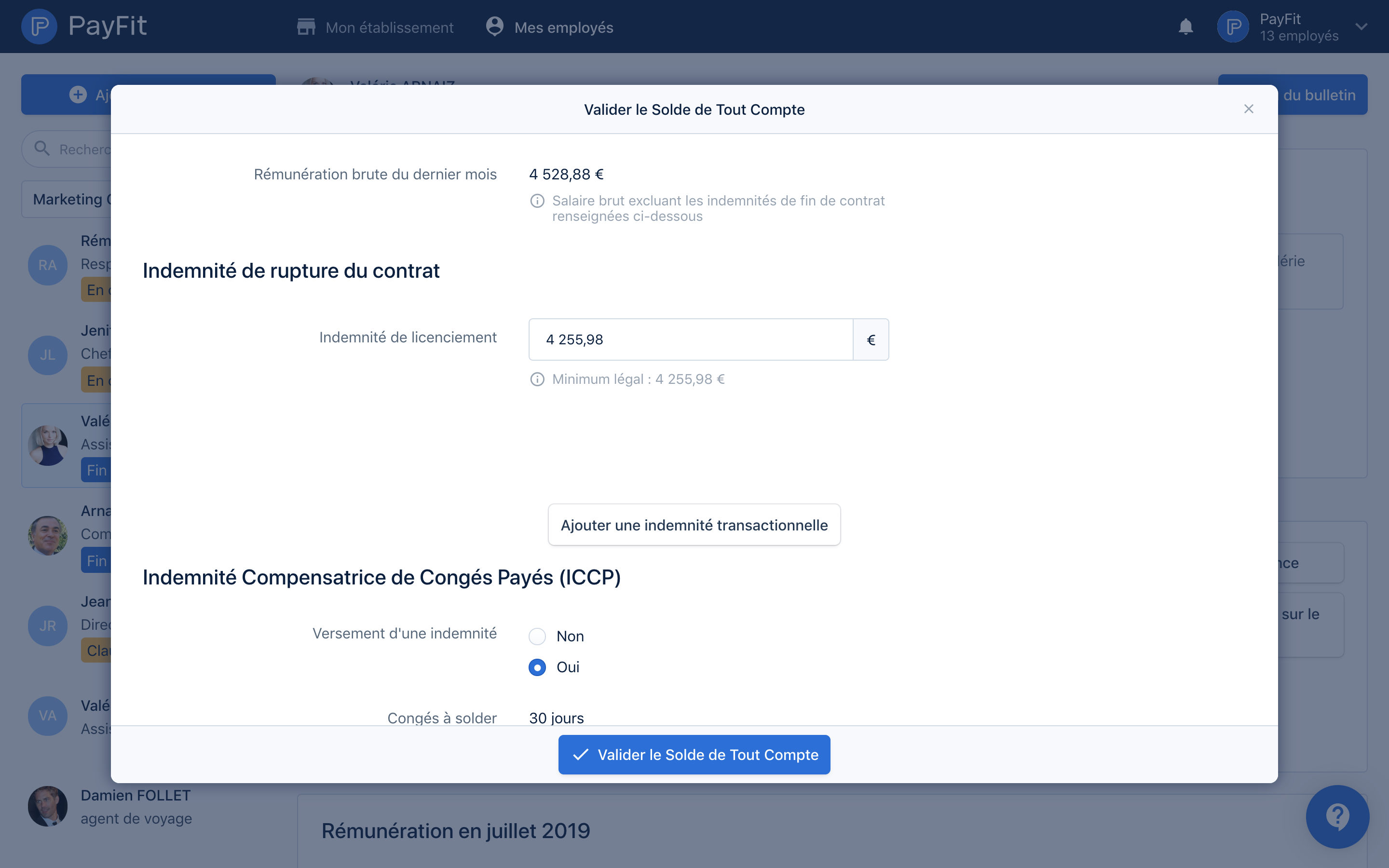Select the RA avatar employee row
This screenshot has height=868, width=1389.
48,265
